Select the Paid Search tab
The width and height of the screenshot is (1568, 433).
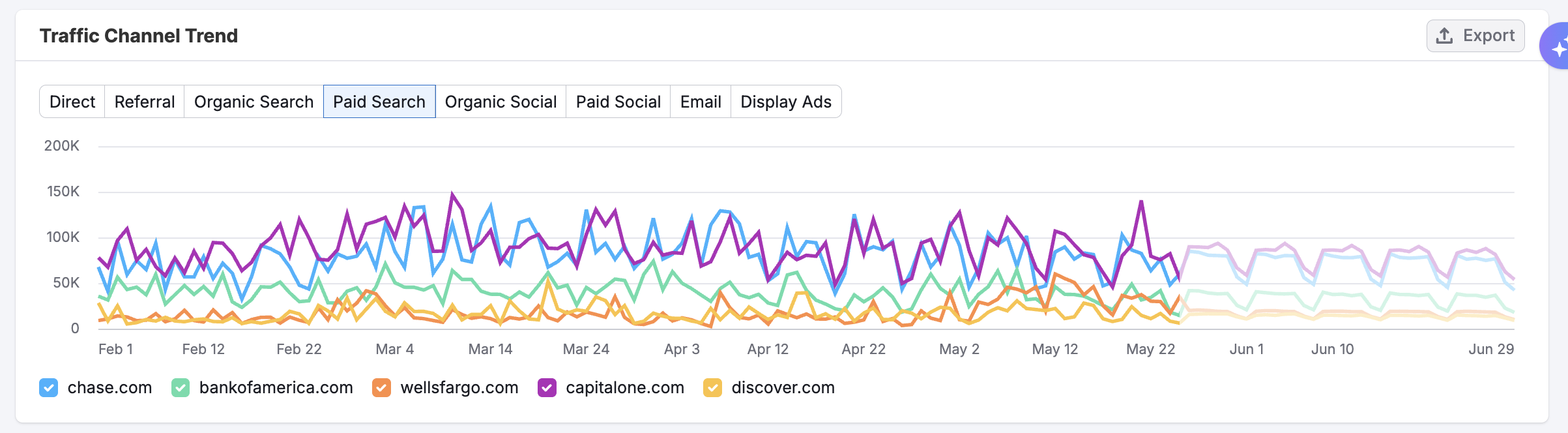[x=379, y=102]
